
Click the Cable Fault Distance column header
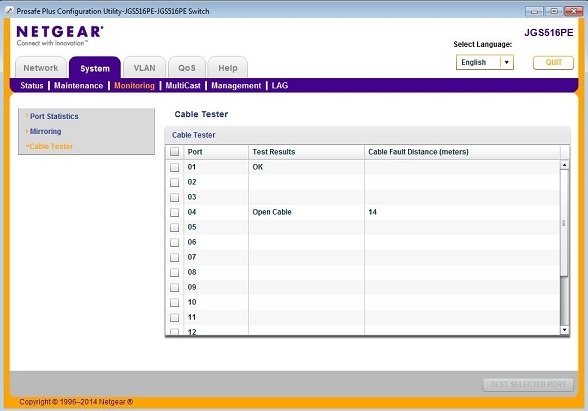(462, 152)
